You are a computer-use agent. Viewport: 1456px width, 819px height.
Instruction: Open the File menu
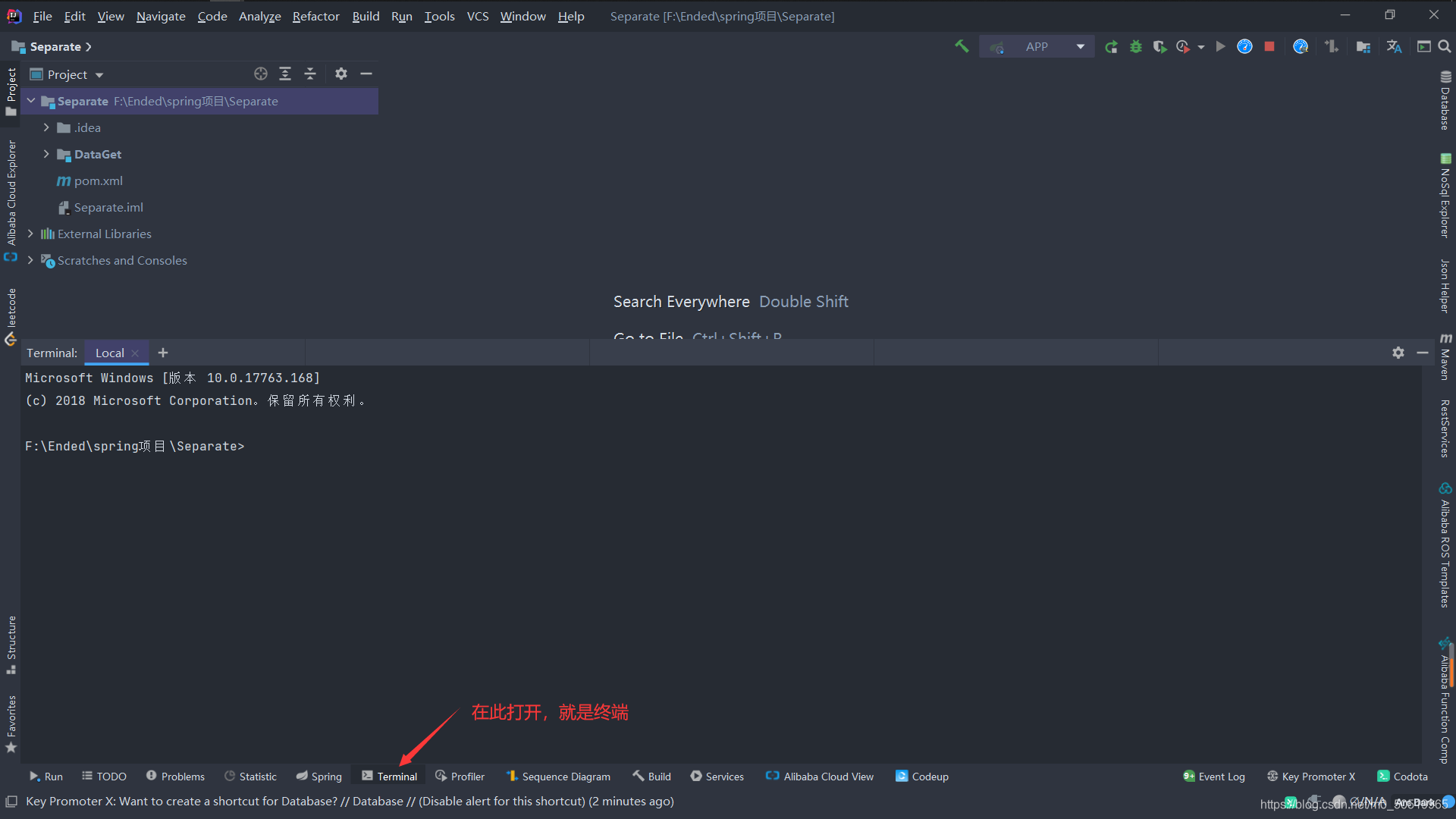point(42,16)
